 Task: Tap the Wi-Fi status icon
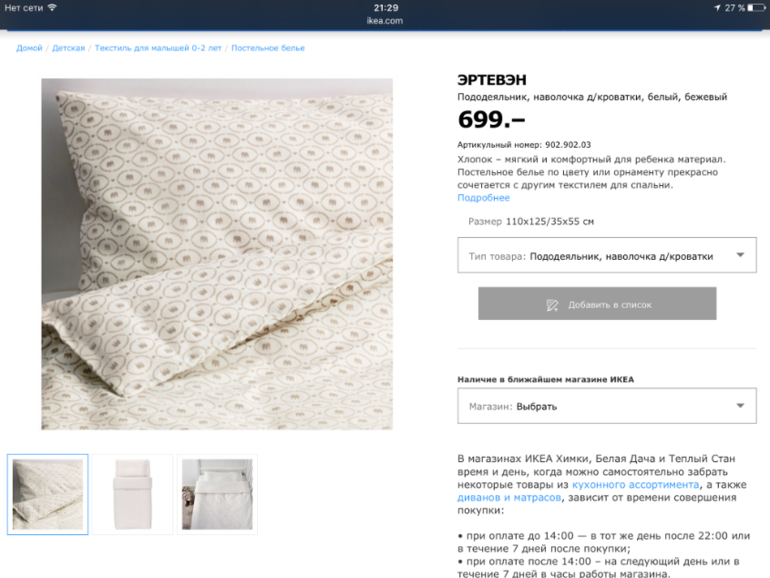[52, 7]
